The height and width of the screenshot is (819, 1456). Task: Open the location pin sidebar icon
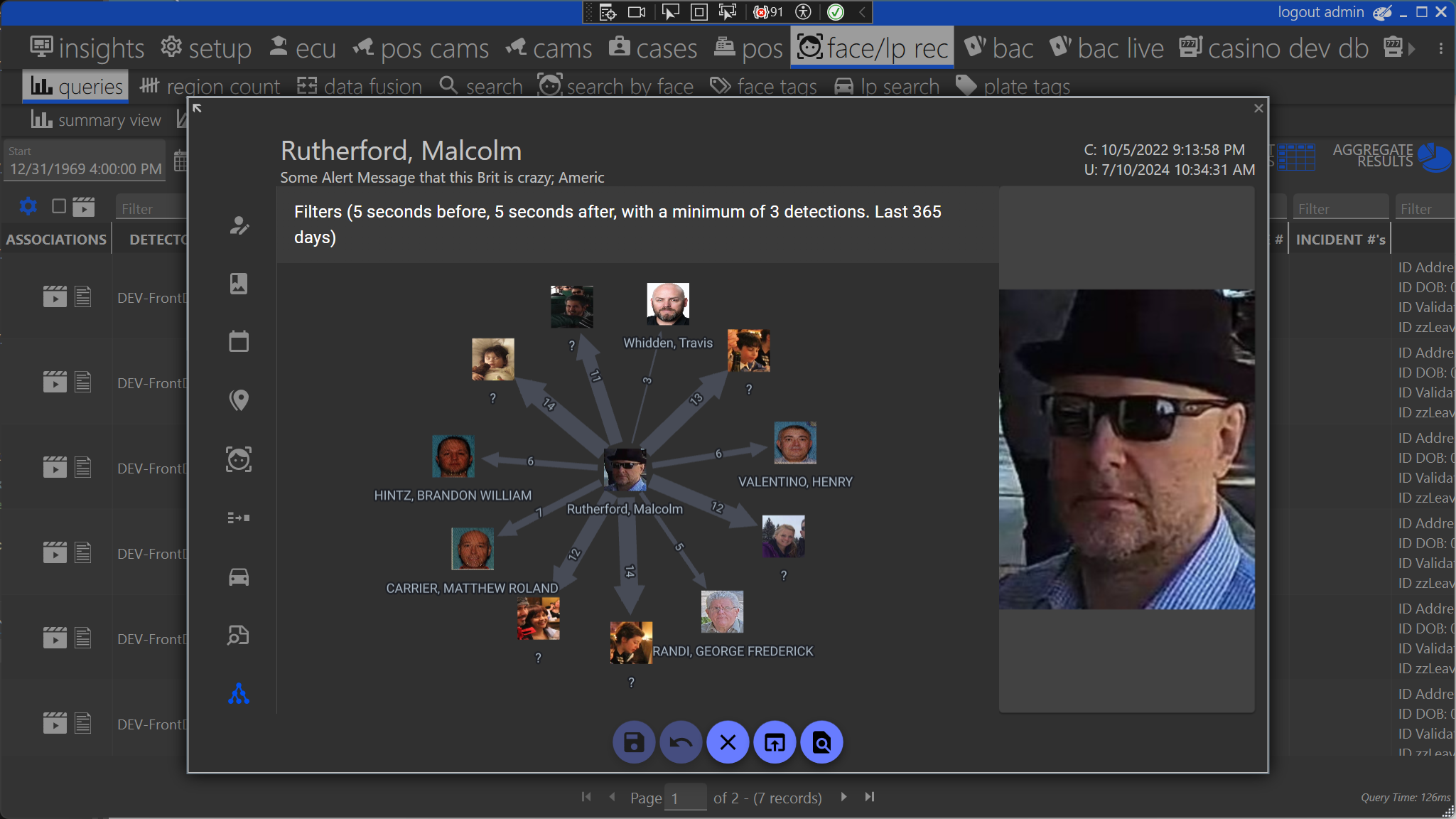pyautogui.click(x=239, y=400)
